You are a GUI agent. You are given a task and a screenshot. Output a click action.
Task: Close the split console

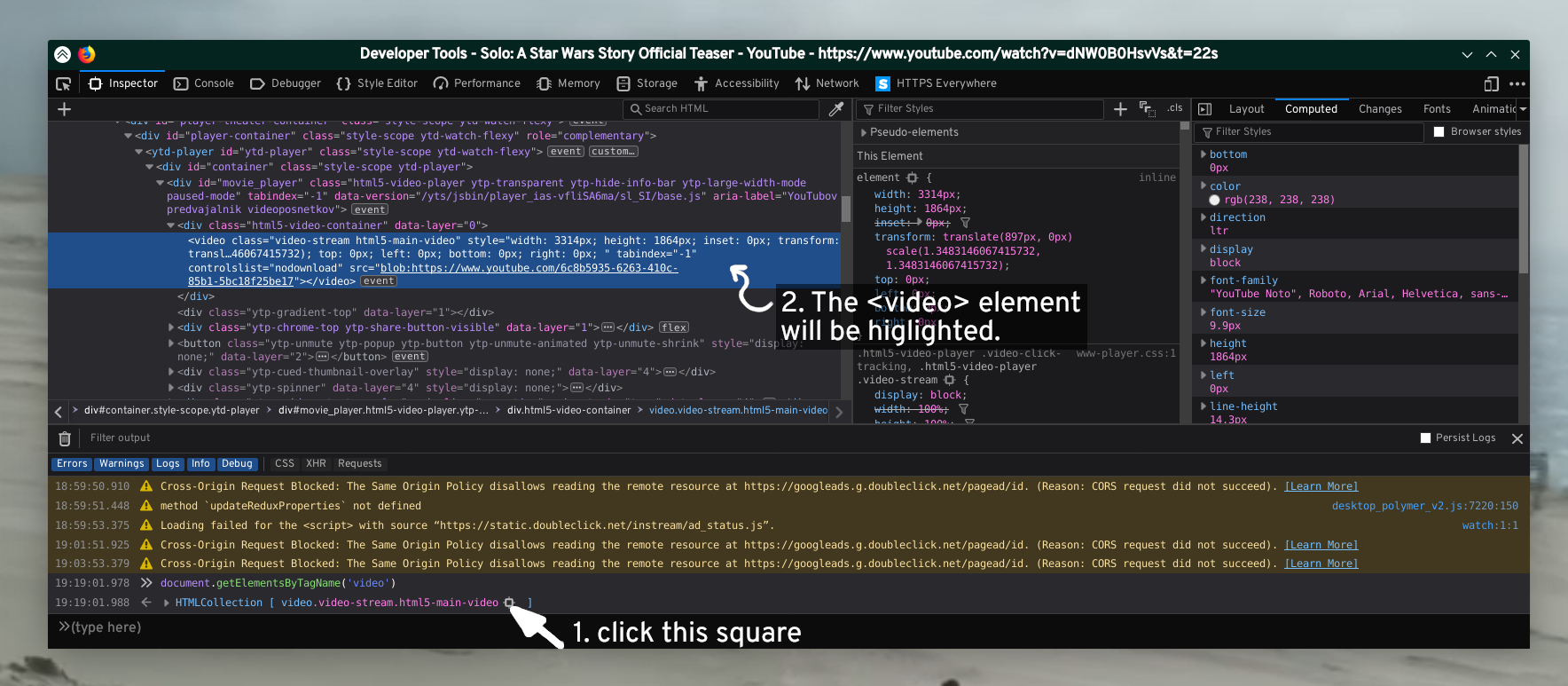1517,438
